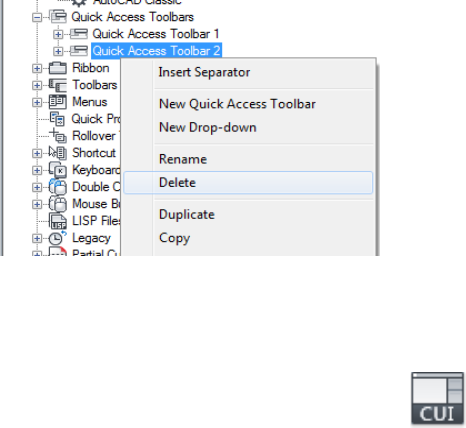The image size is (466, 428).
Task: Expand the Quick Access Toolbar 2 node
Action: click(58, 51)
